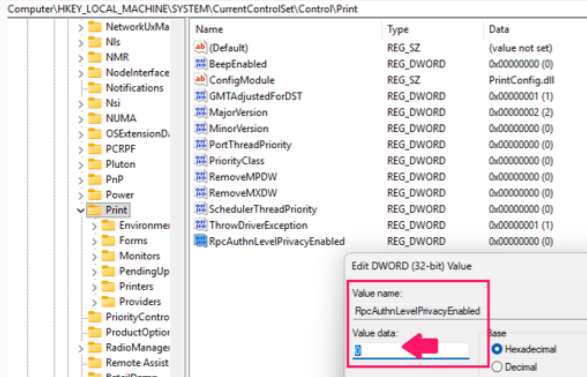This screenshot has height=377, width=587.
Task: Select the SchedulerThreadPriority value name
Action: tap(263, 209)
